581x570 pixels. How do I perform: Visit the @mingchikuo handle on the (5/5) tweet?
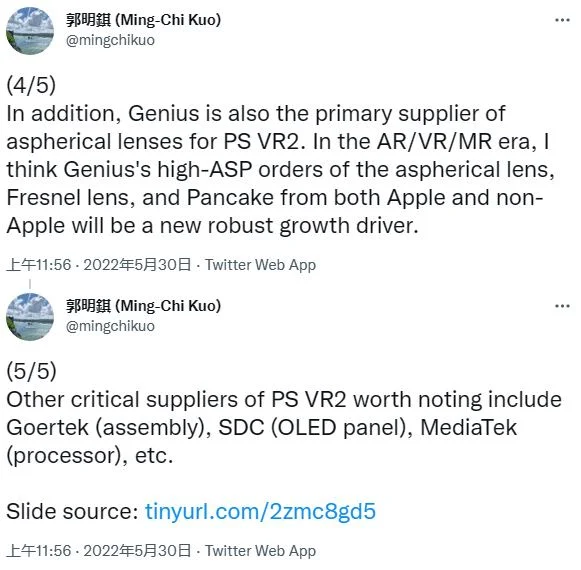110,326
